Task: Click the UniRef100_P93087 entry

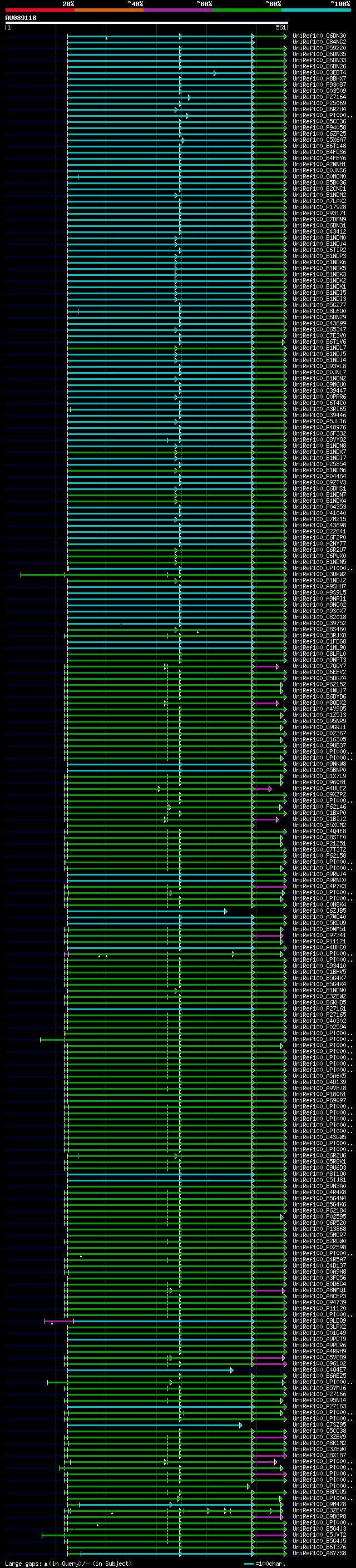Action: click(319, 85)
